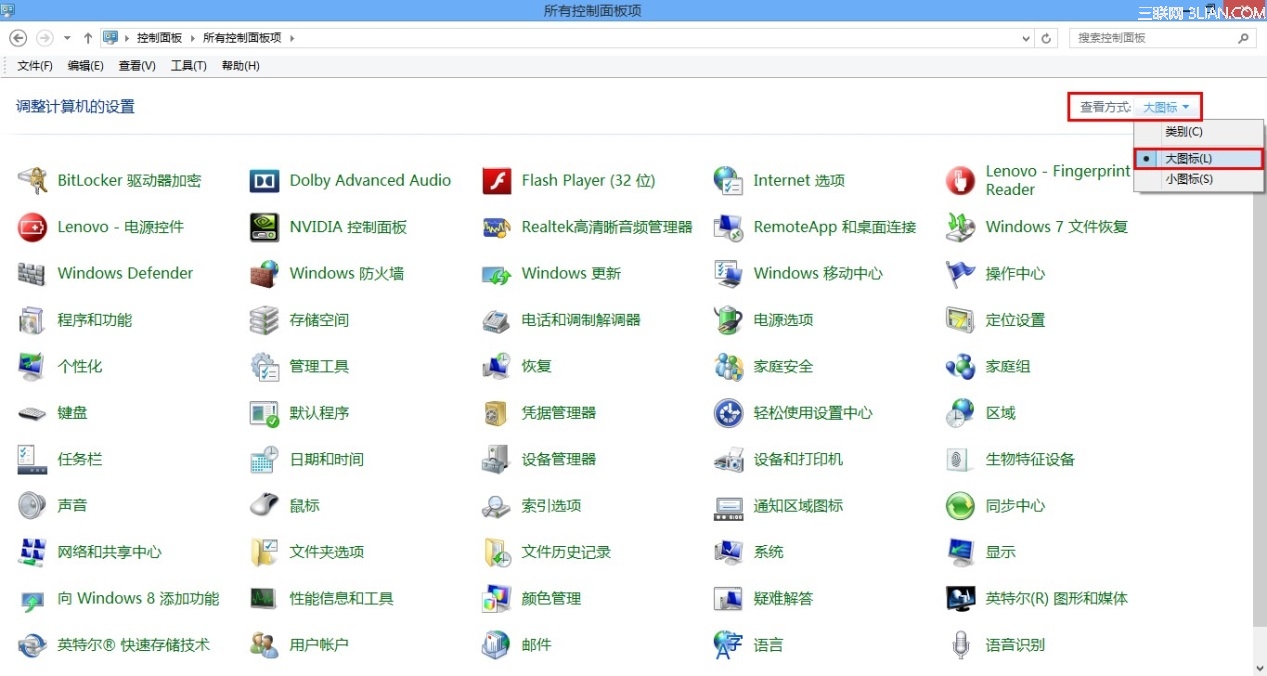
Task: Open the RemoteApp 和桌面连接 icon
Action: (728, 227)
